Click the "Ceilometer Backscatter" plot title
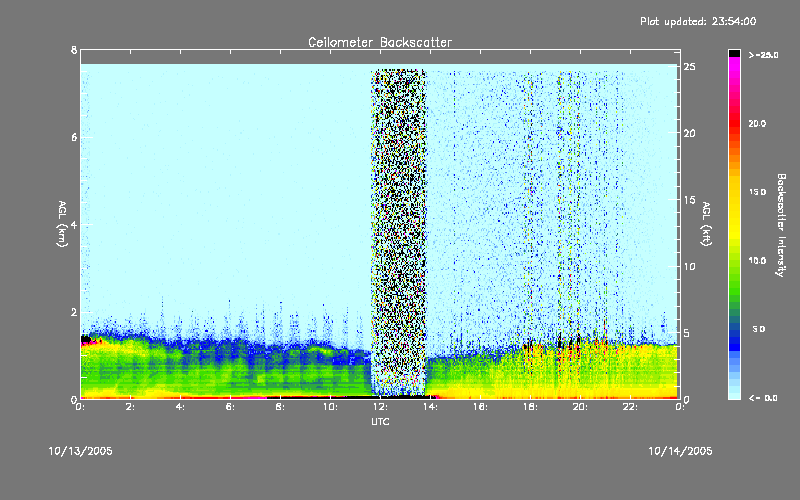The image size is (800, 500). (380, 42)
